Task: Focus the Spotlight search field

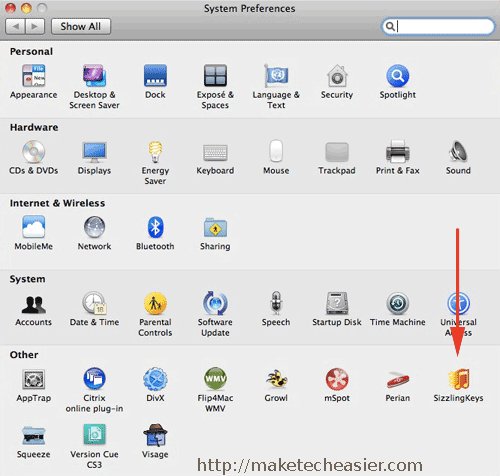Action: pos(438,26)
